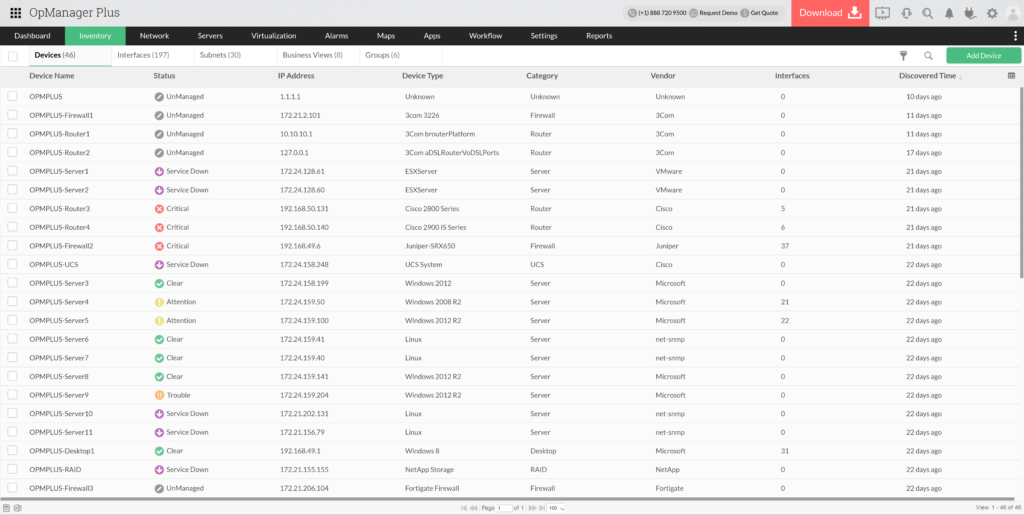Click the table search magnifier icon
This screenshot has width=1024, height=515.
coord(928,56)
